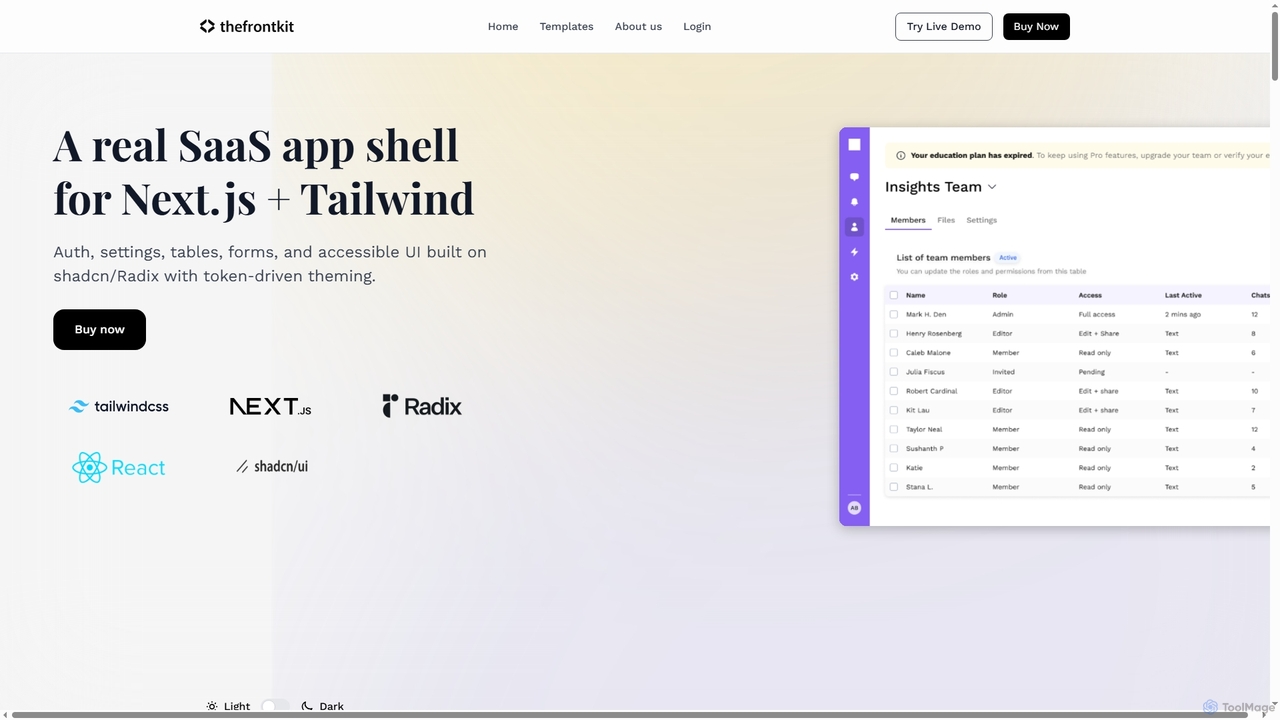Click the sun icon beside Light
Viewport: 1280px width, 720px height.
point(212,706)
